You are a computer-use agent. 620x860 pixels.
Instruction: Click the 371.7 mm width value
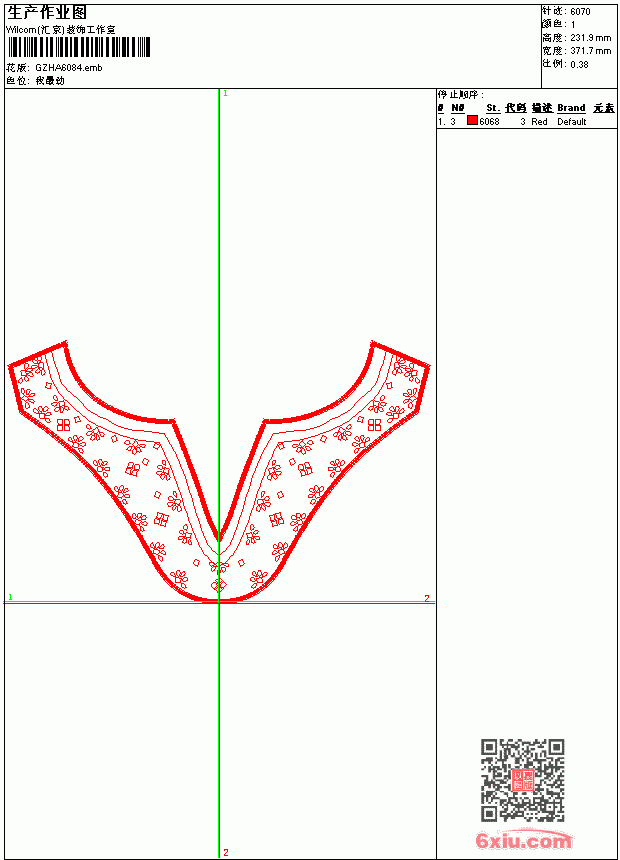tap(590, 51)
